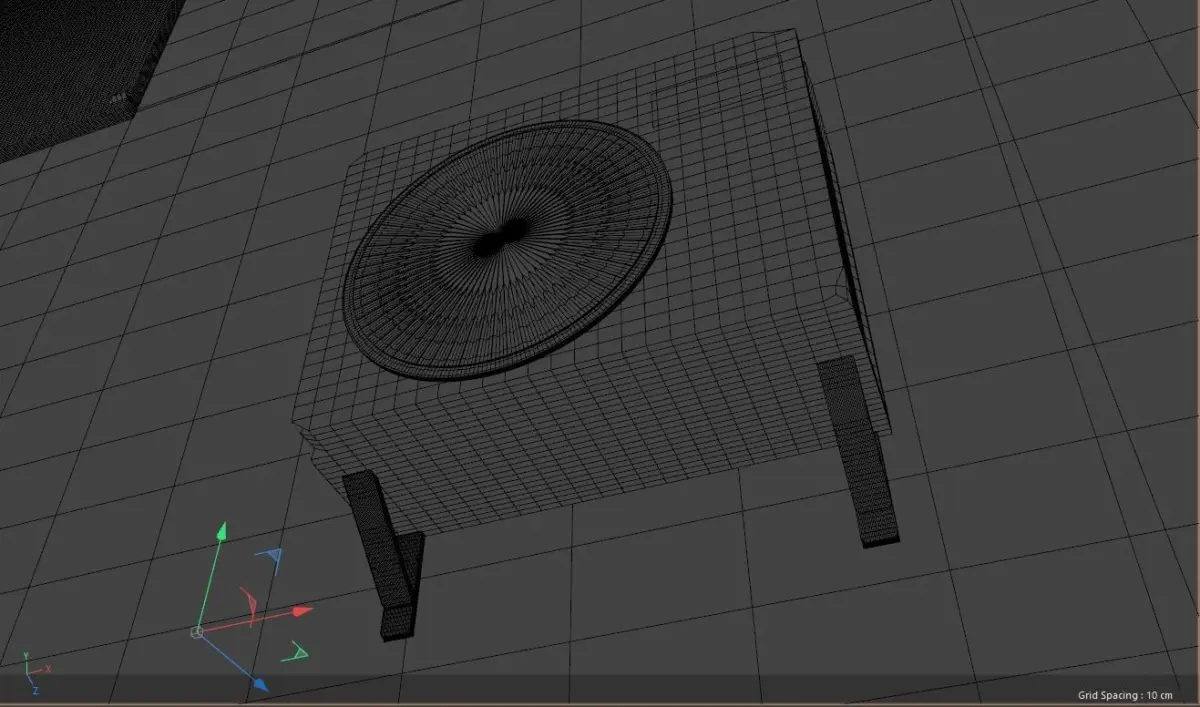This screenshot has width=1200, height=707.
Task: Select the circular fan grille mesh
Action: [508, 249]
